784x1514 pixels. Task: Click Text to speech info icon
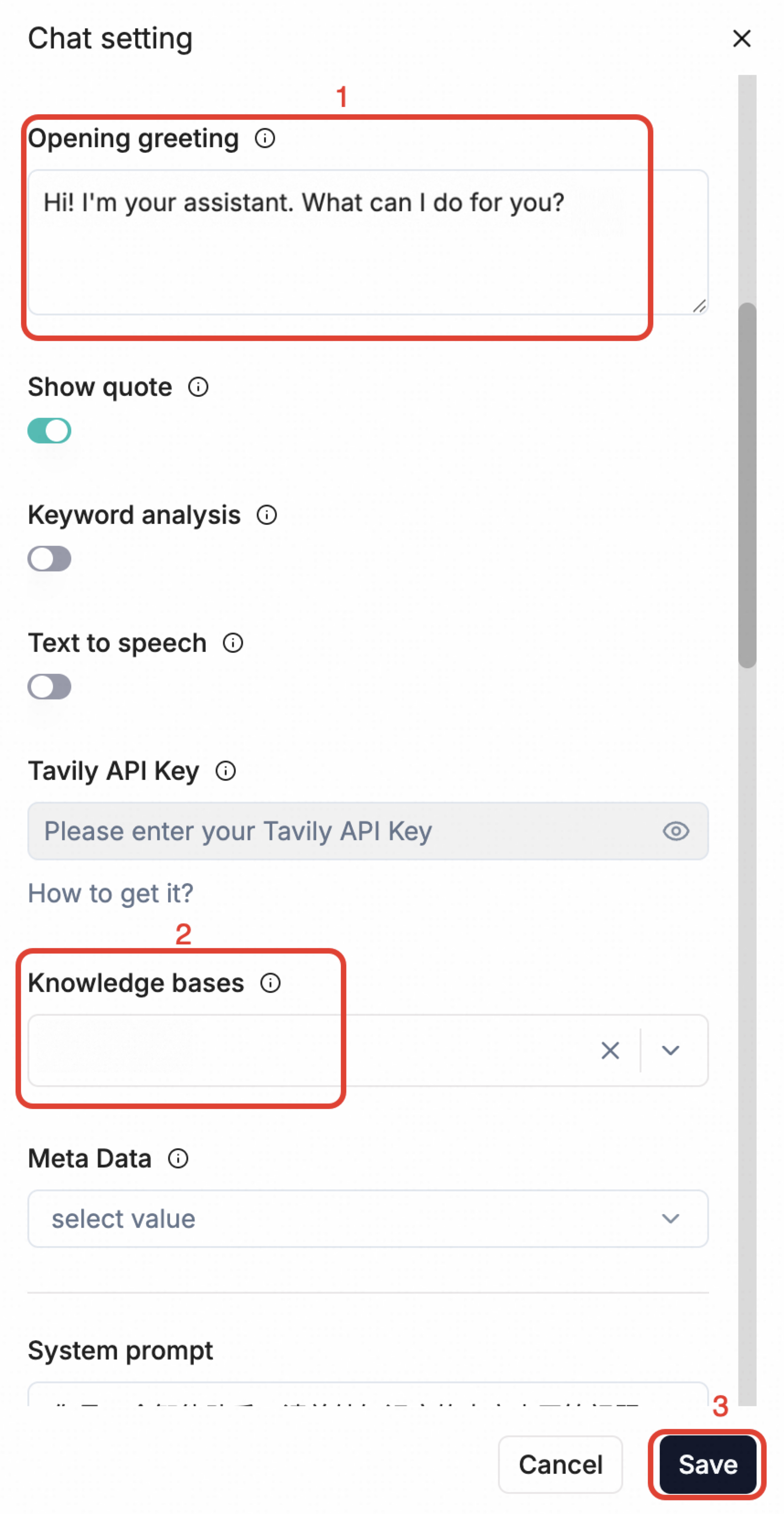point(233,643)
